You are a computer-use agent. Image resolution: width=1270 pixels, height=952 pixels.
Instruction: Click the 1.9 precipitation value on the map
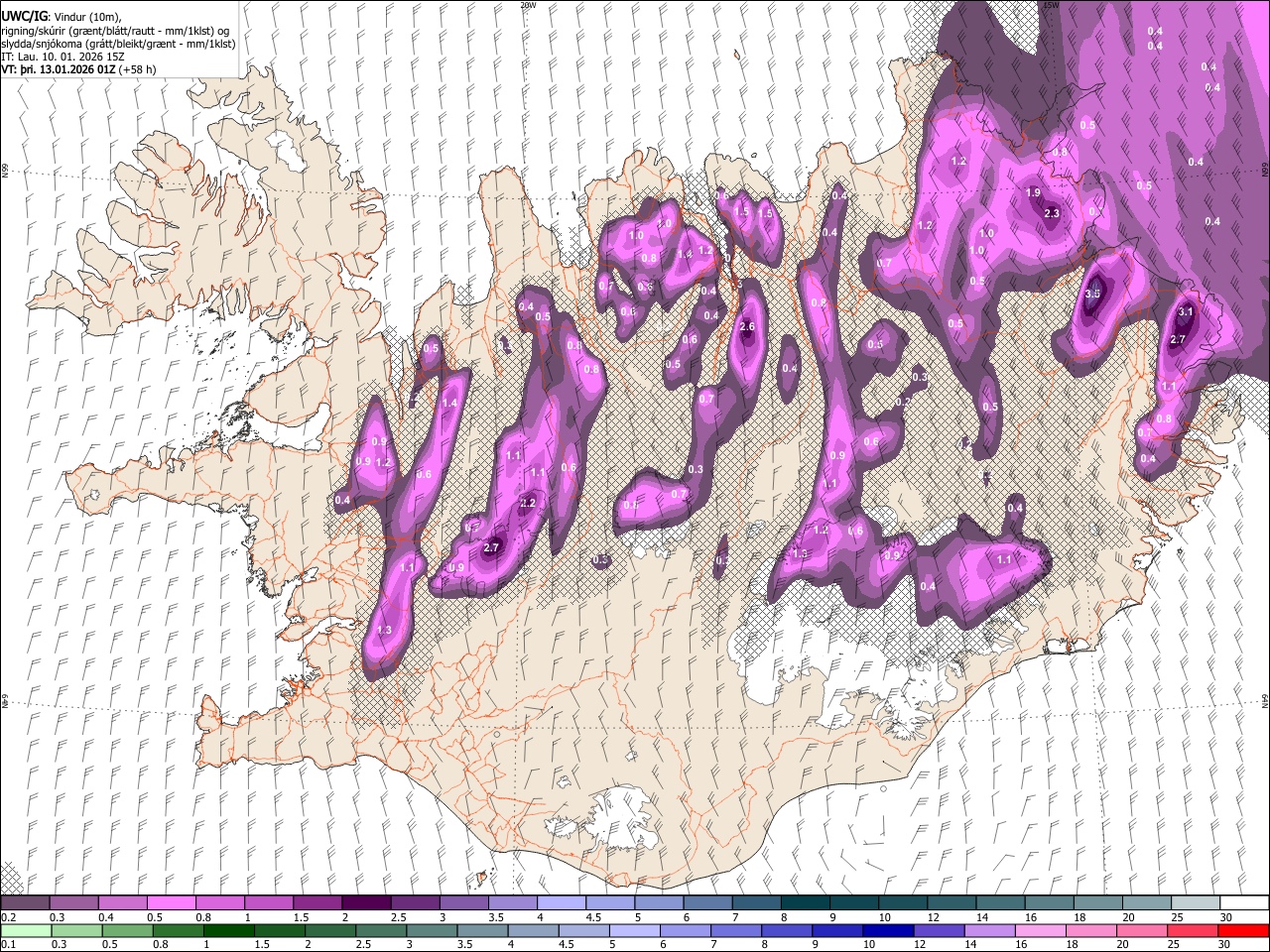click(x=1033, y=193)
